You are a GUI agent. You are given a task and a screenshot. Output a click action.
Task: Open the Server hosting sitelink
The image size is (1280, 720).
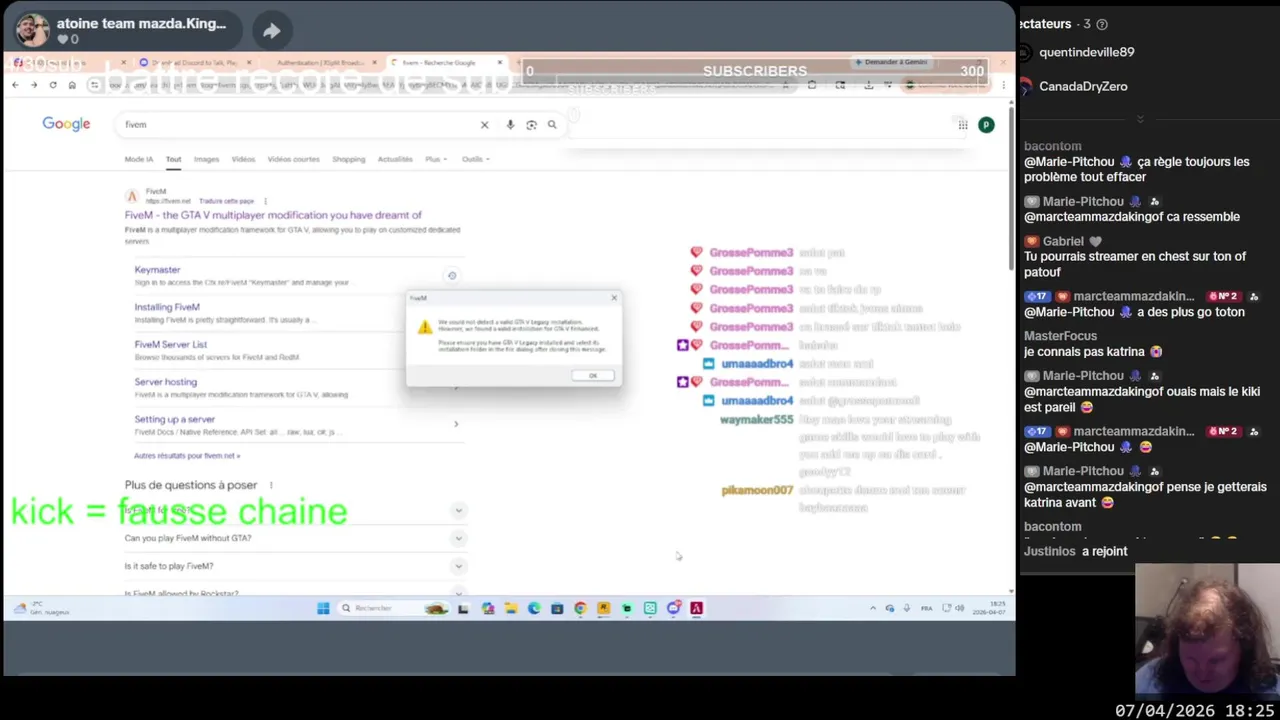click(166, 382)
